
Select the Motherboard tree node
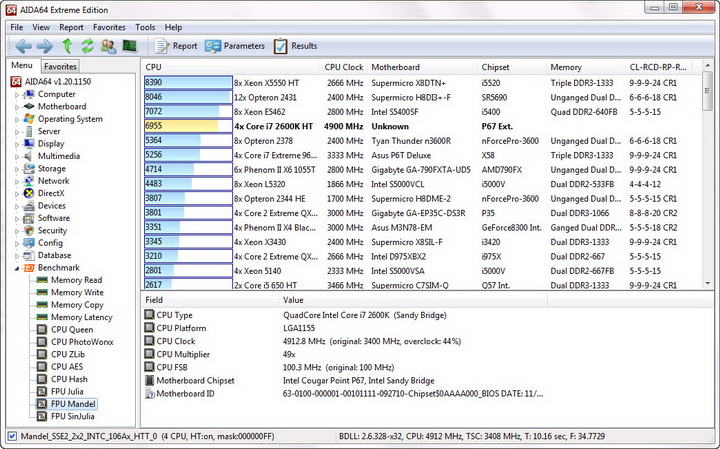62,107
